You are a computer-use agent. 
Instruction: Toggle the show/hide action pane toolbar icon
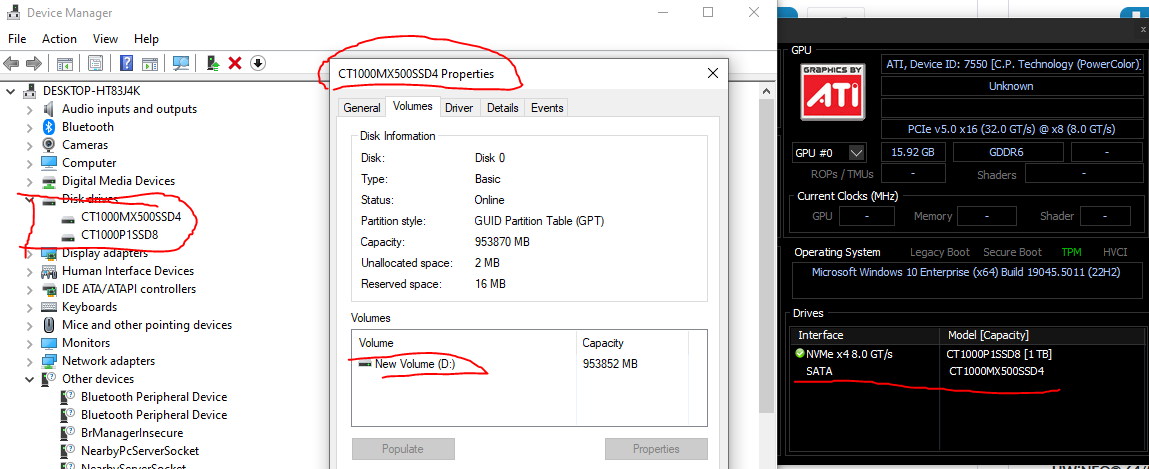point(149,63)
